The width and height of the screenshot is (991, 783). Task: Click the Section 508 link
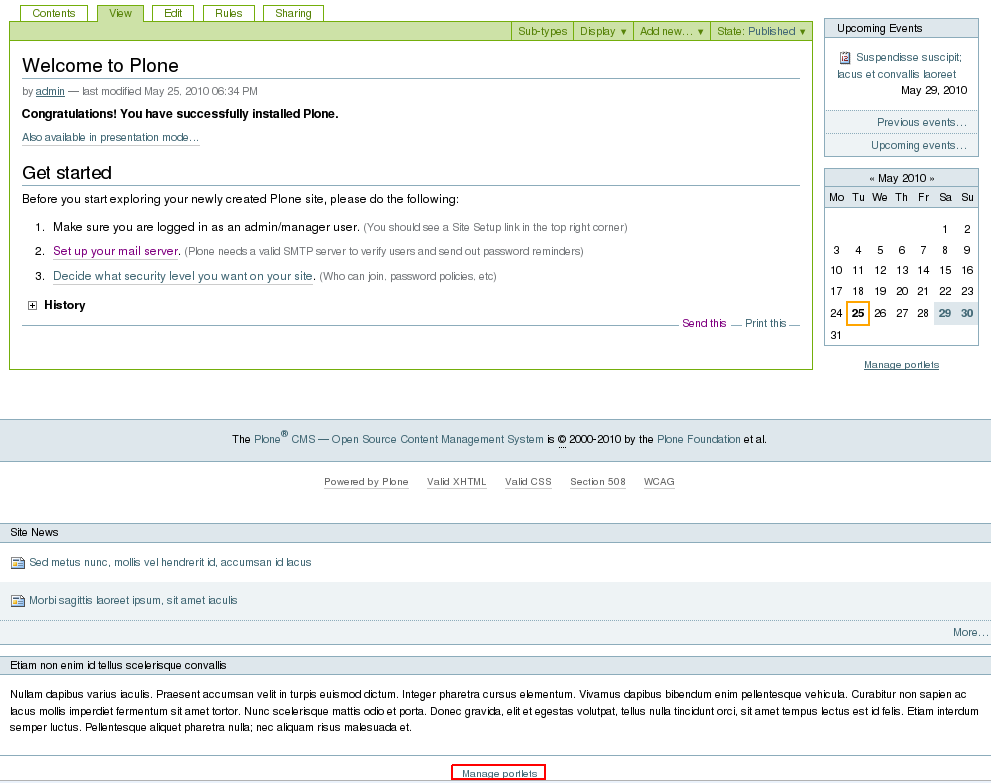point(598,482)
